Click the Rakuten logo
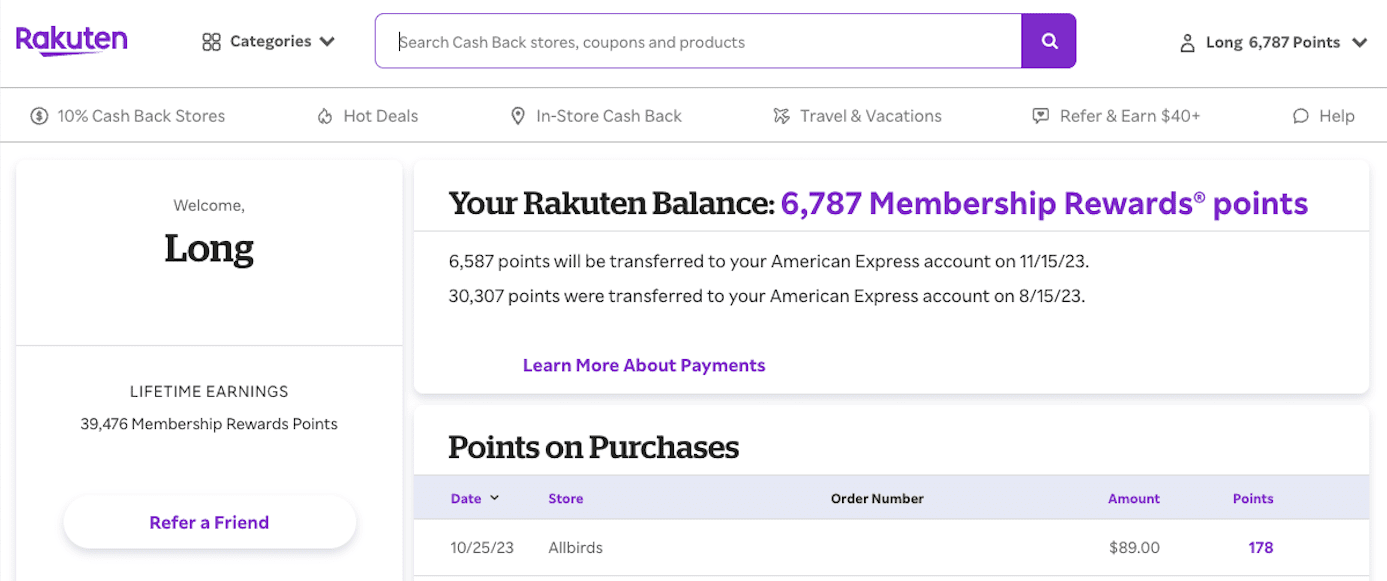 pyautogui.click(x=71, y=40)
